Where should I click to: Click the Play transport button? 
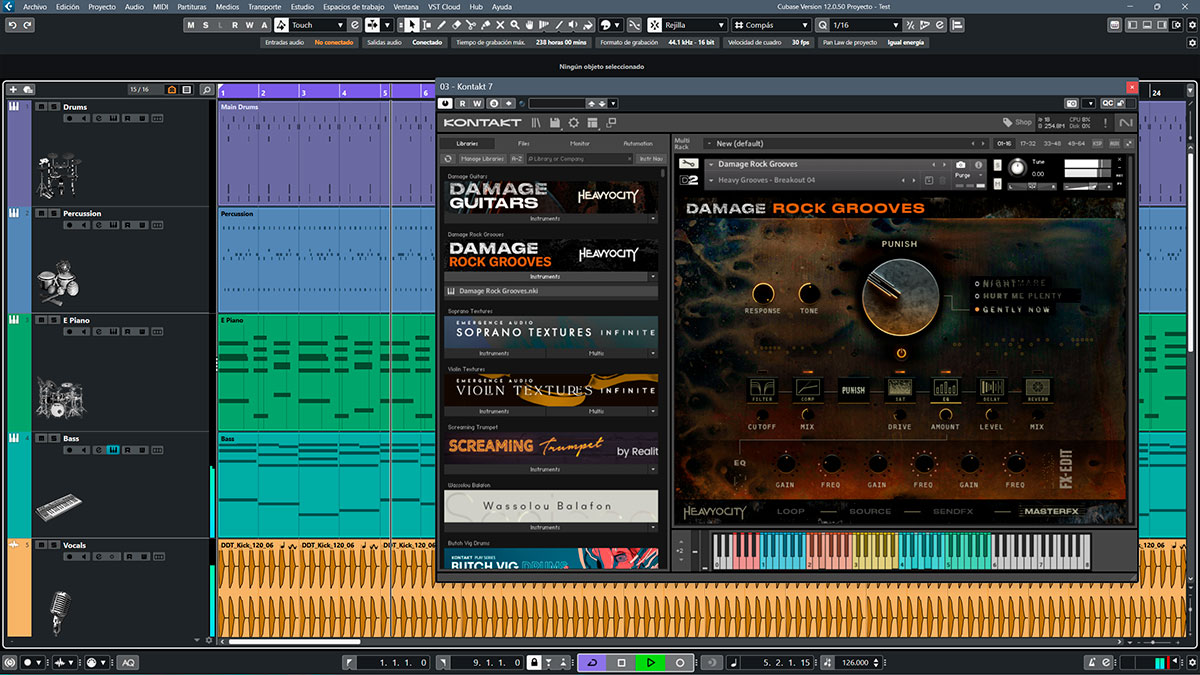click(650, 662)
